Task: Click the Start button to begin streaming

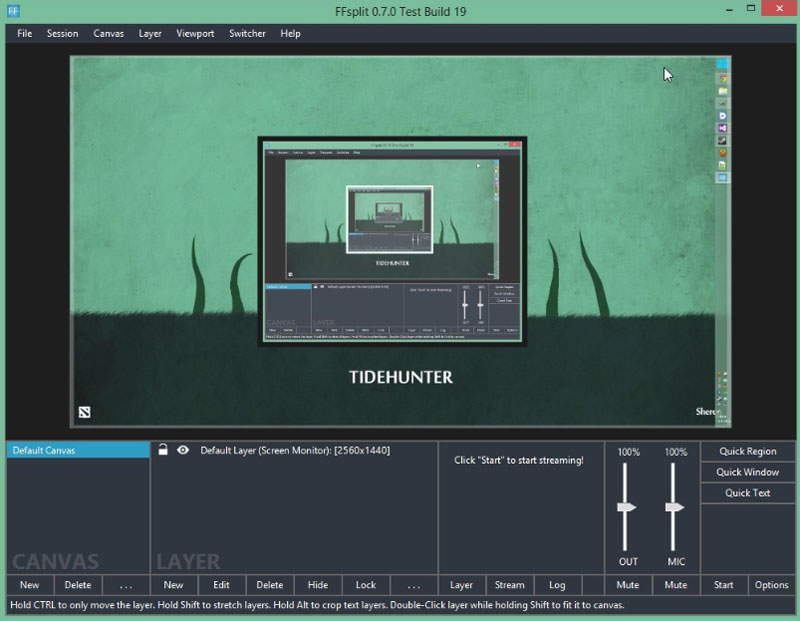Action: [723, 585]
